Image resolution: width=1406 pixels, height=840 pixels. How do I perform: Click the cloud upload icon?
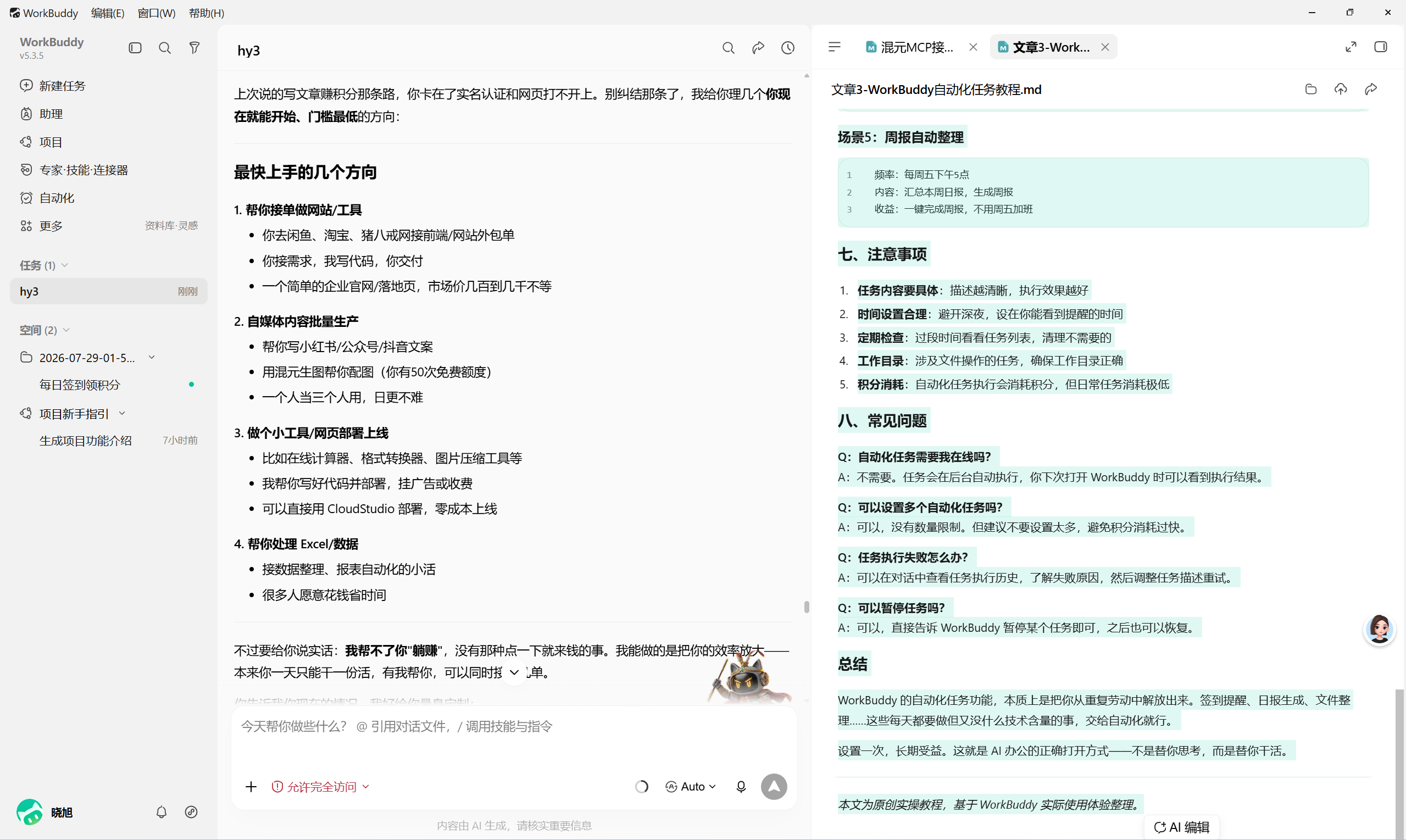pyautogui.click(x=1341, y=90)
